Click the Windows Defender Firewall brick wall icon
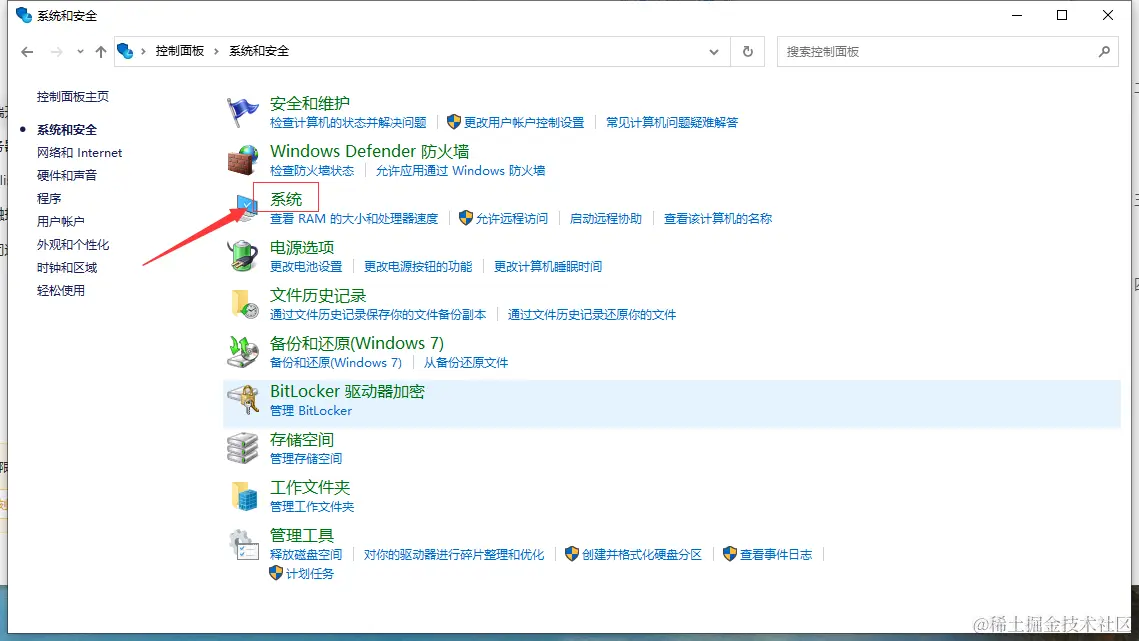 click(243, 160)
